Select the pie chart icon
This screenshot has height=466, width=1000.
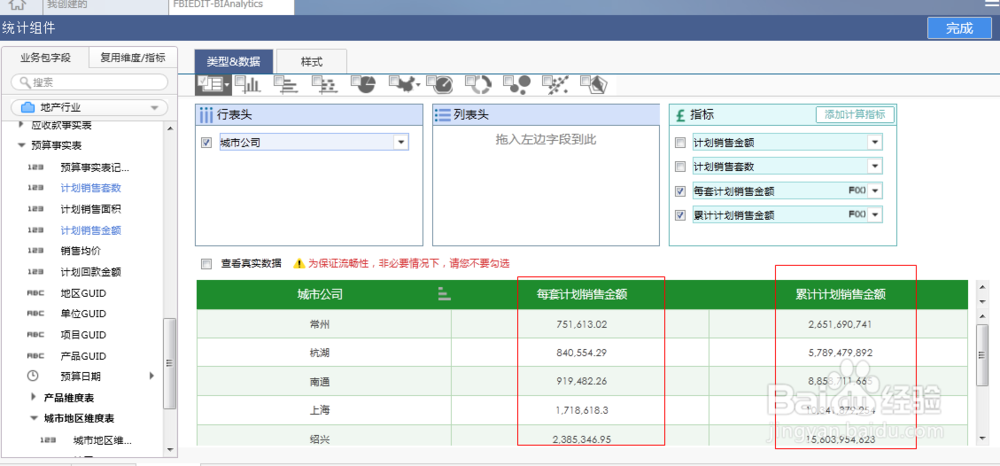coord(363,84)
